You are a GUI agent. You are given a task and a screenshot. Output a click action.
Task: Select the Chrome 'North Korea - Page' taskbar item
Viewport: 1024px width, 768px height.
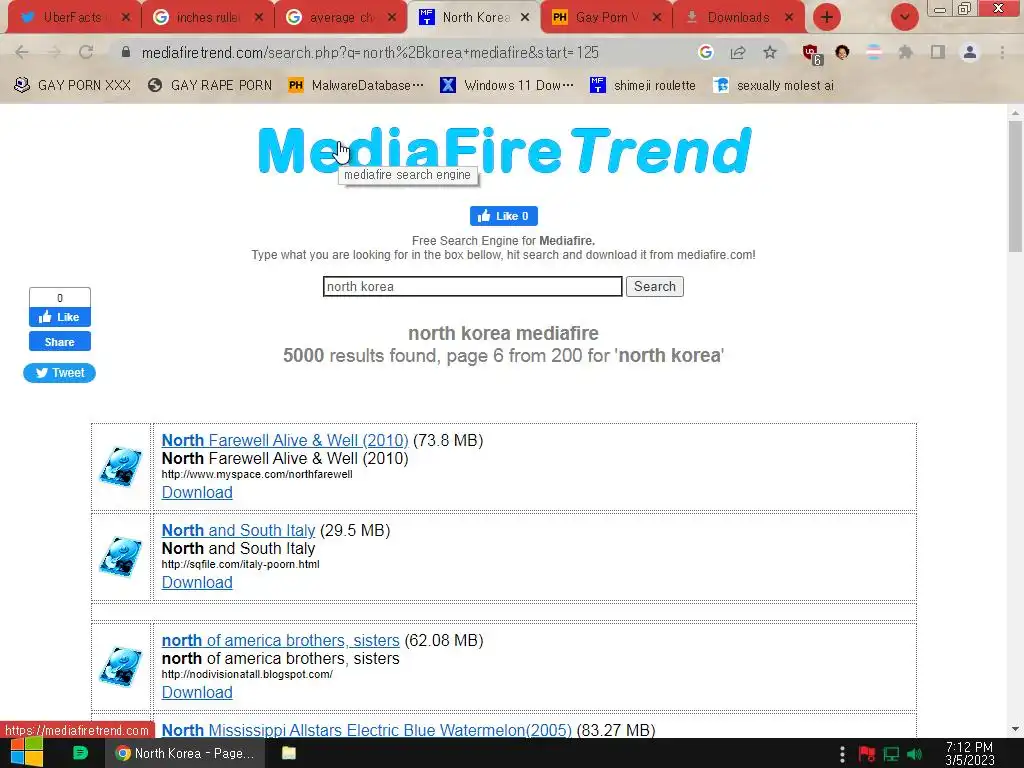(185, 753)
